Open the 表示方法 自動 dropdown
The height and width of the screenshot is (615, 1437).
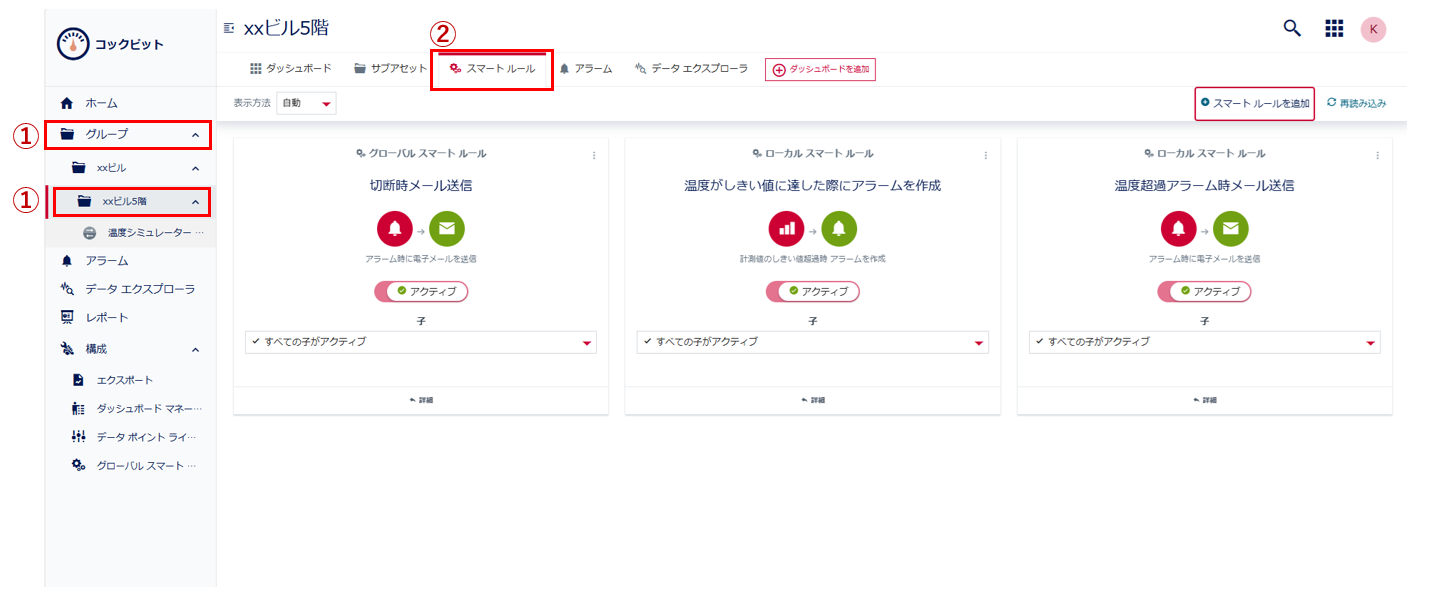[306, 104]
